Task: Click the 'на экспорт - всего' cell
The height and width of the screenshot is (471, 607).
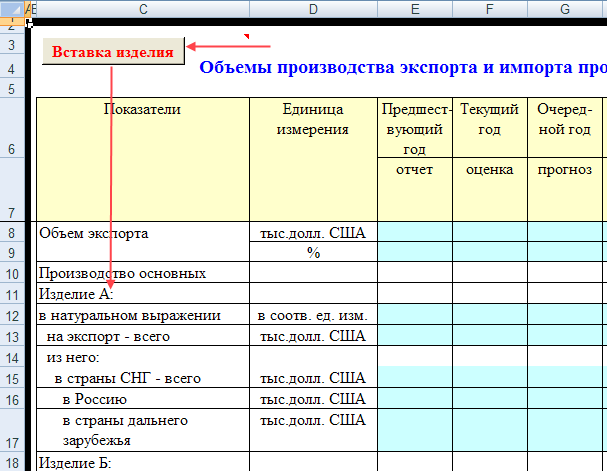Action: (x=143, y=336)
